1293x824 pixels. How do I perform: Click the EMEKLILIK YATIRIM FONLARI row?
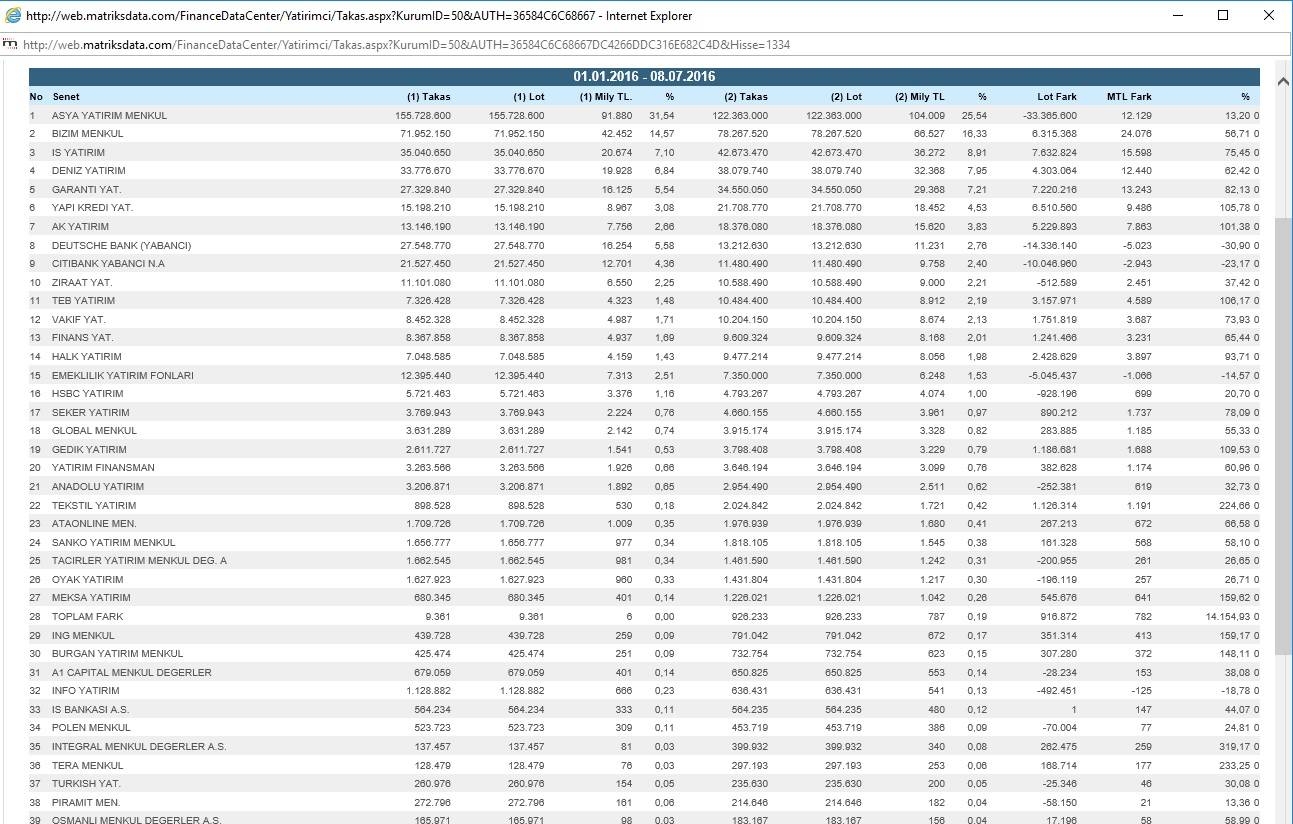[122, 376]
